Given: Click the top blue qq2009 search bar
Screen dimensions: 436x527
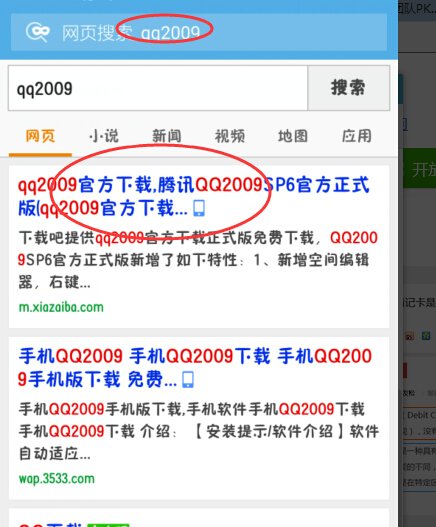Looking at the screenshot, I should (x=199, y=32).
